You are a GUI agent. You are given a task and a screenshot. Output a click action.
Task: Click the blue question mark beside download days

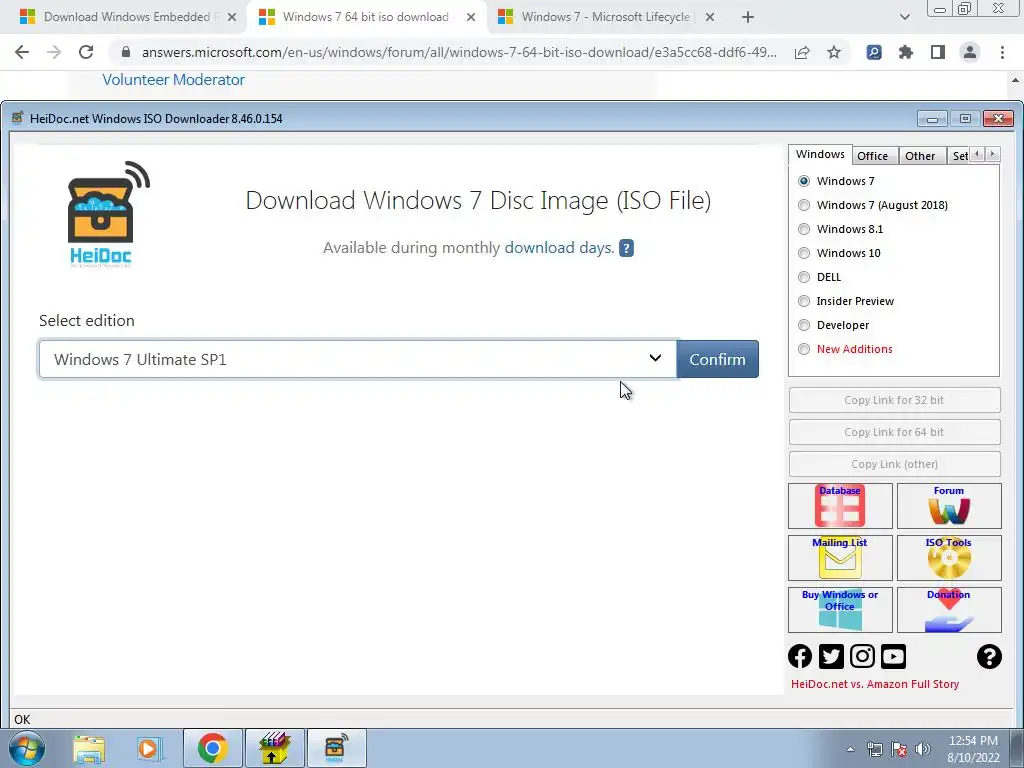tap(626, 248)
